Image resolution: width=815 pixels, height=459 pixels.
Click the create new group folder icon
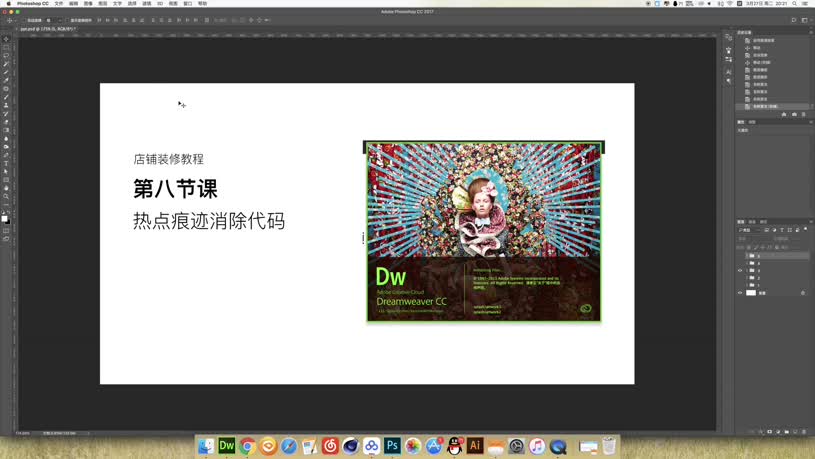pyautogui.click(x=786, y=431)
